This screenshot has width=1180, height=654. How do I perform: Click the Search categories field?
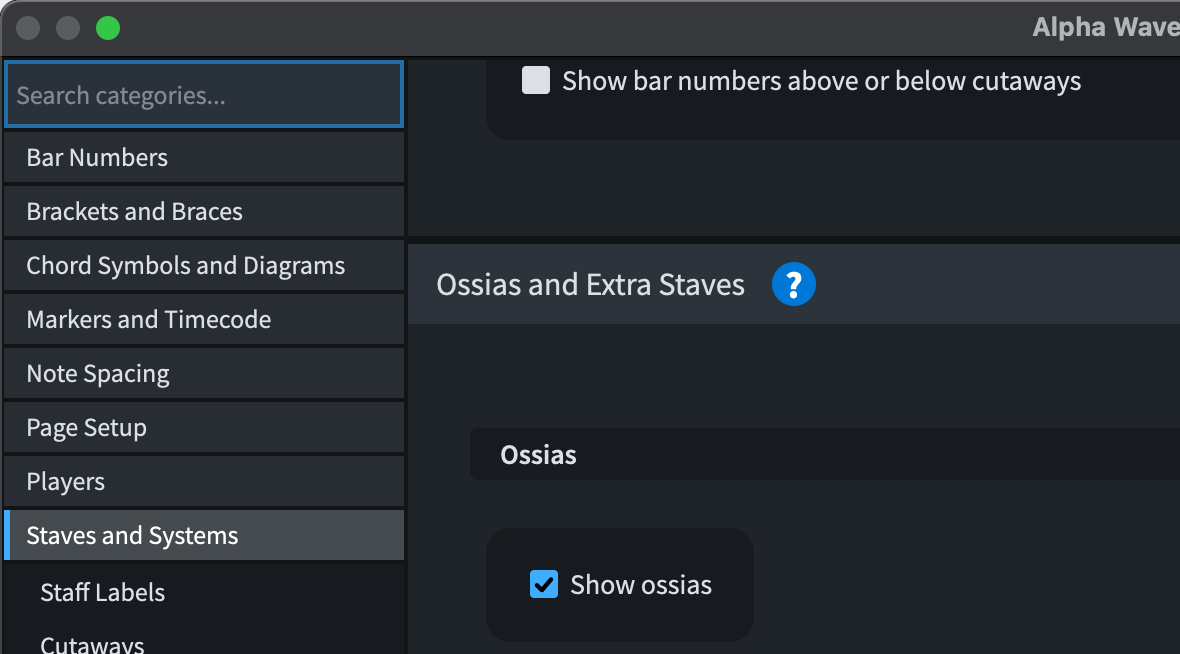204,96
